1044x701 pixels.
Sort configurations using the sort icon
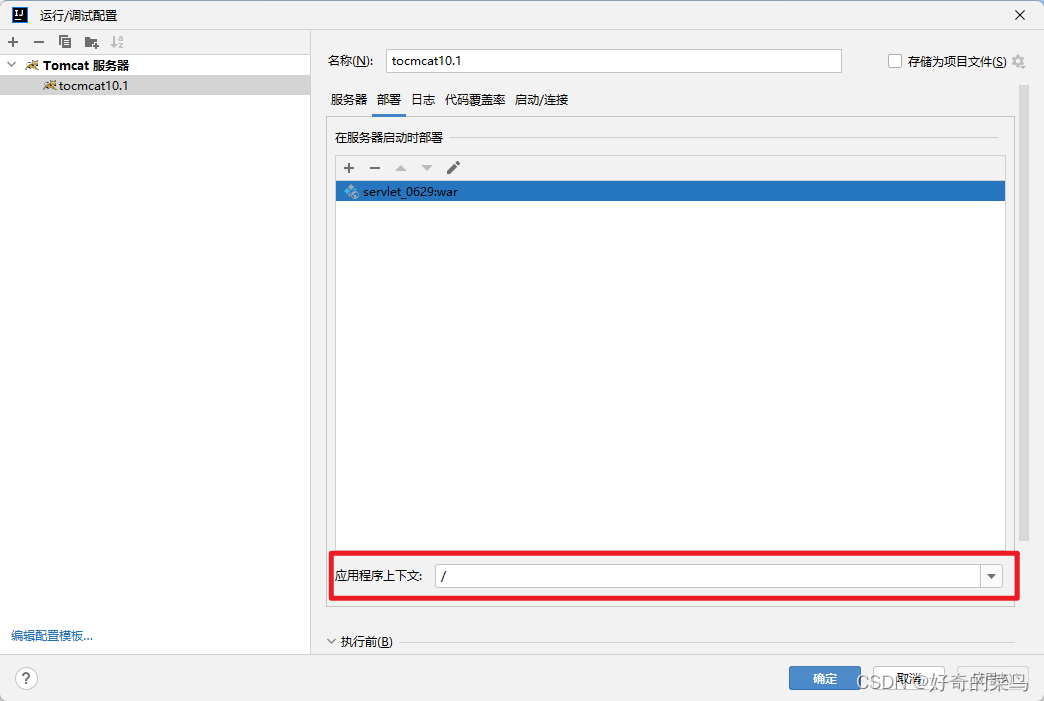pyautogui.click(x=117, y=41)
